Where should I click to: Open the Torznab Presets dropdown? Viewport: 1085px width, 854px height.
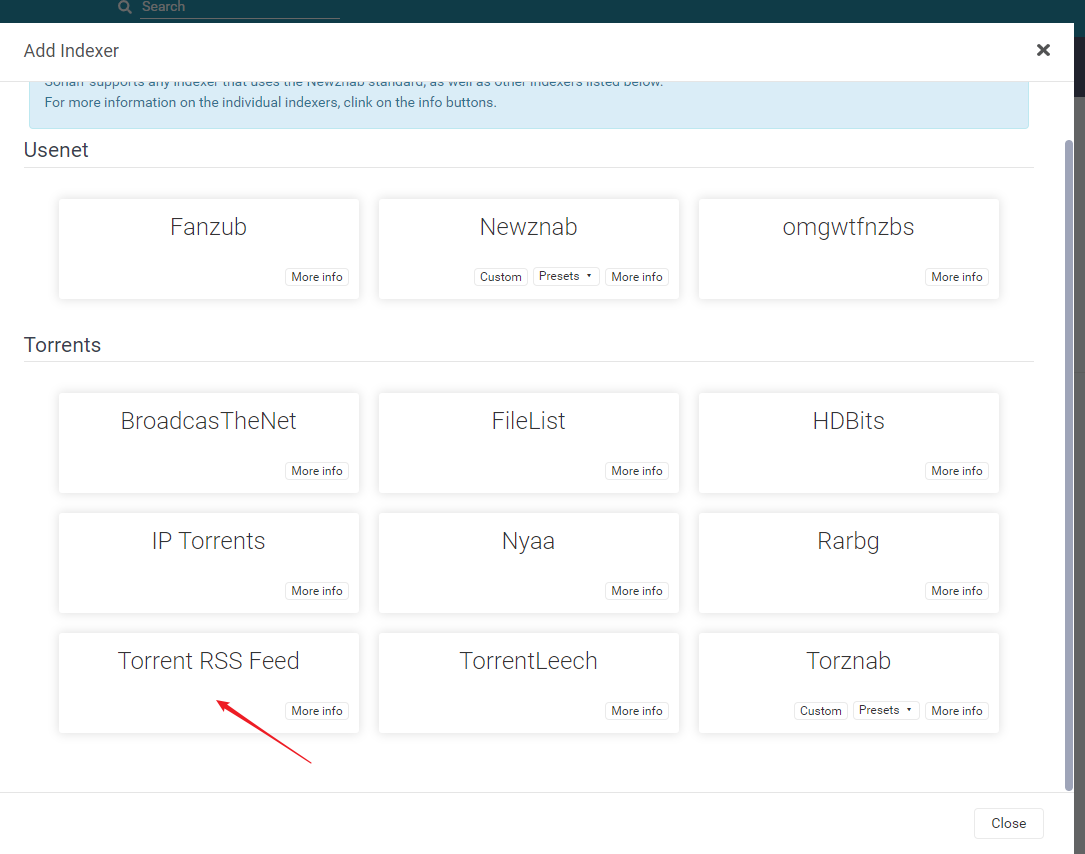click(886, 710)
